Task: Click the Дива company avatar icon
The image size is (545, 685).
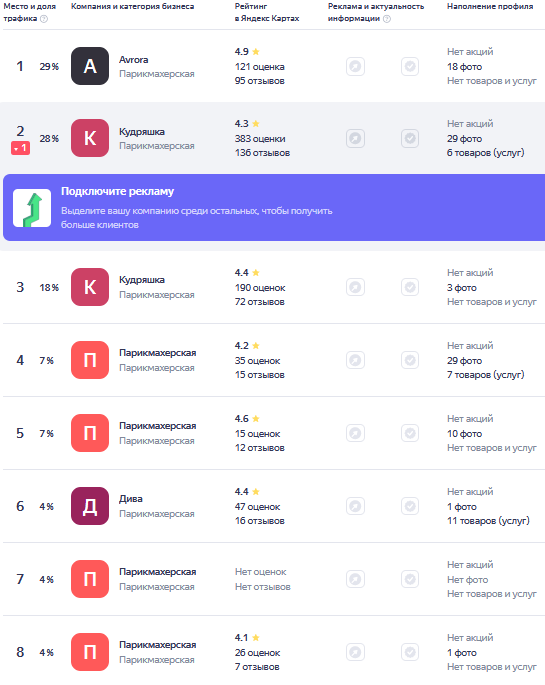Action: click(x=90, y=506)
